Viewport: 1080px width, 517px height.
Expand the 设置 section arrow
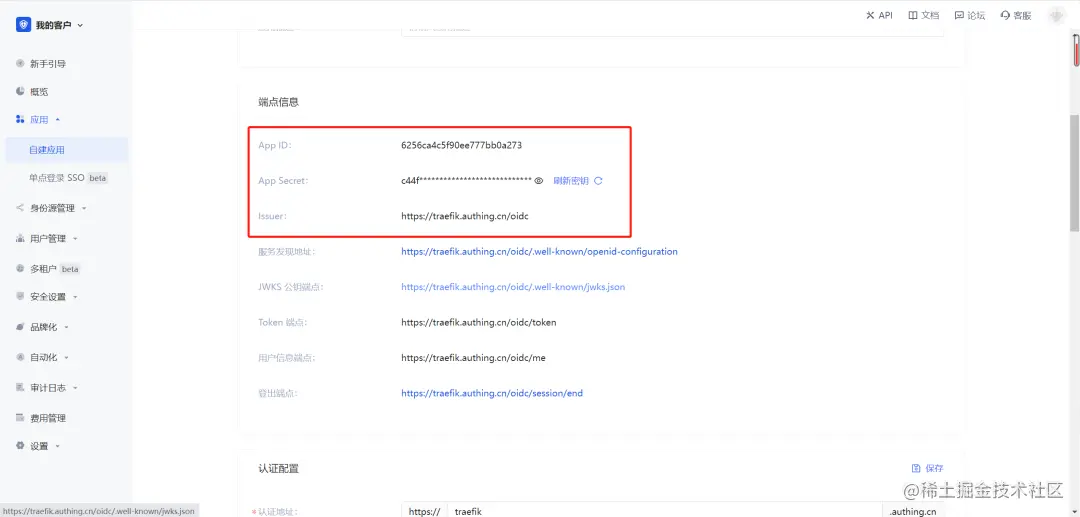[x=57, y=446]
